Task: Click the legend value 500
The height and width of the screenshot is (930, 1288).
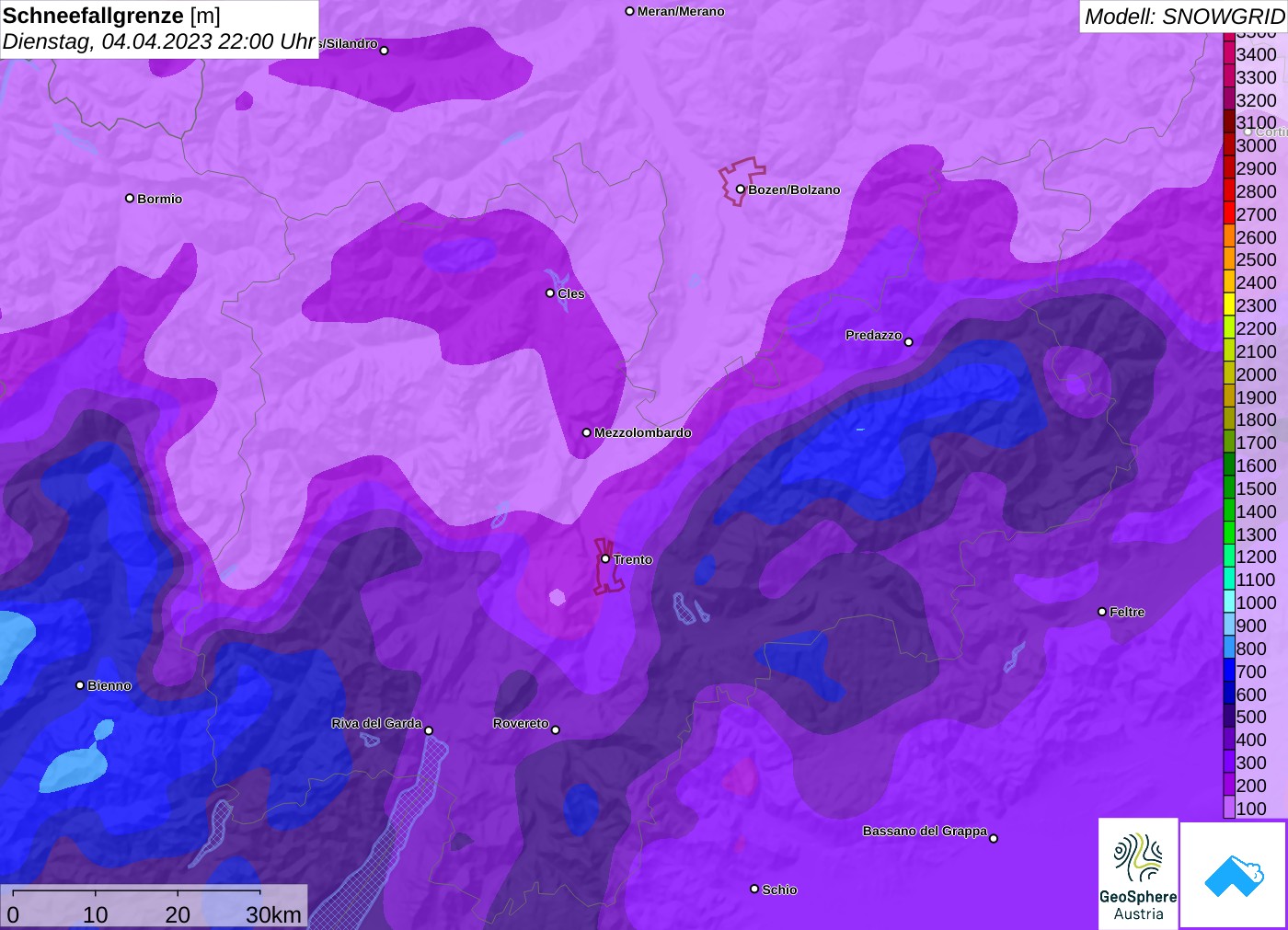Action: (x=1251, y=717)
